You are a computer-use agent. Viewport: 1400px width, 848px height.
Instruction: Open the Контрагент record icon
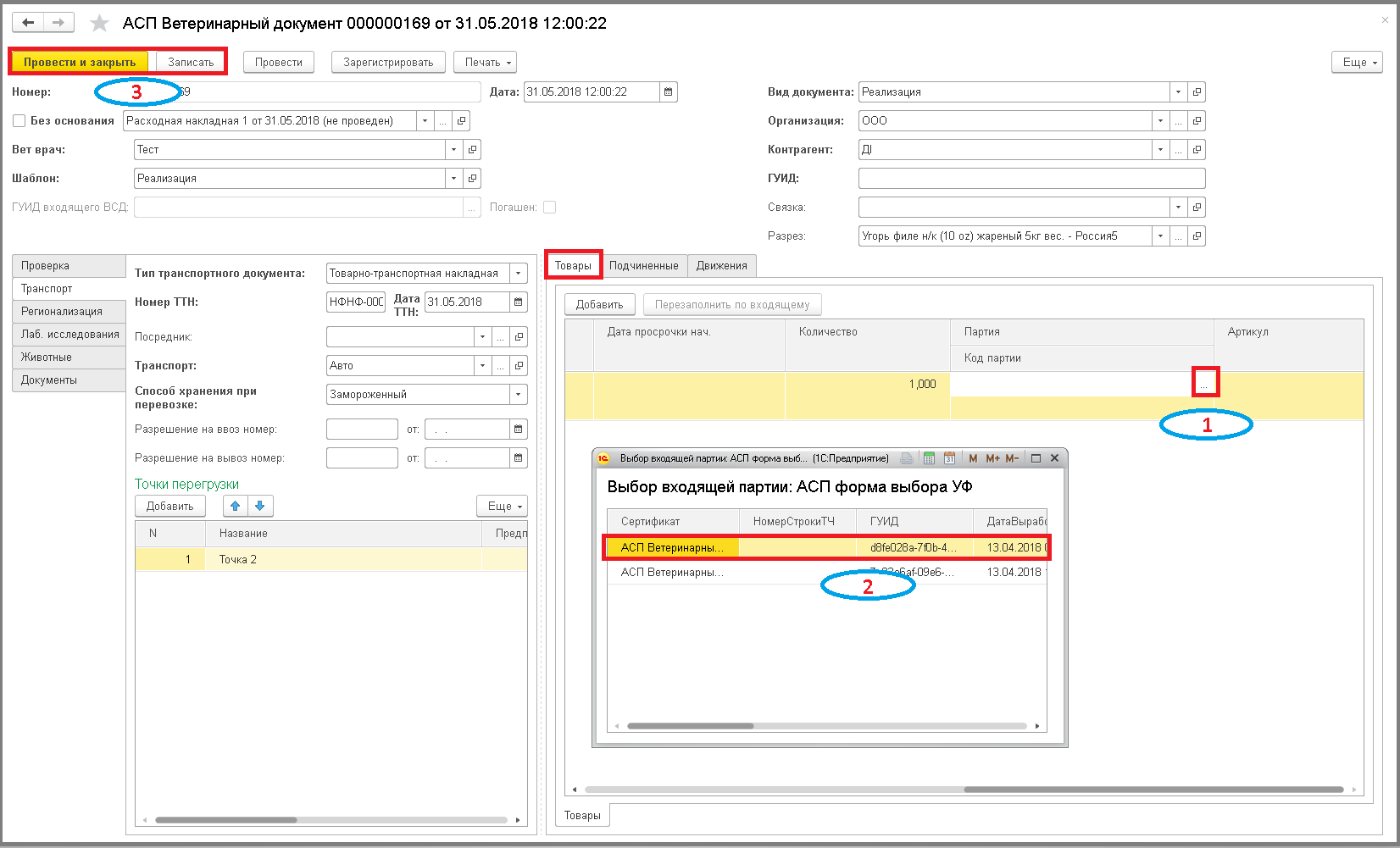point(1197,149)
